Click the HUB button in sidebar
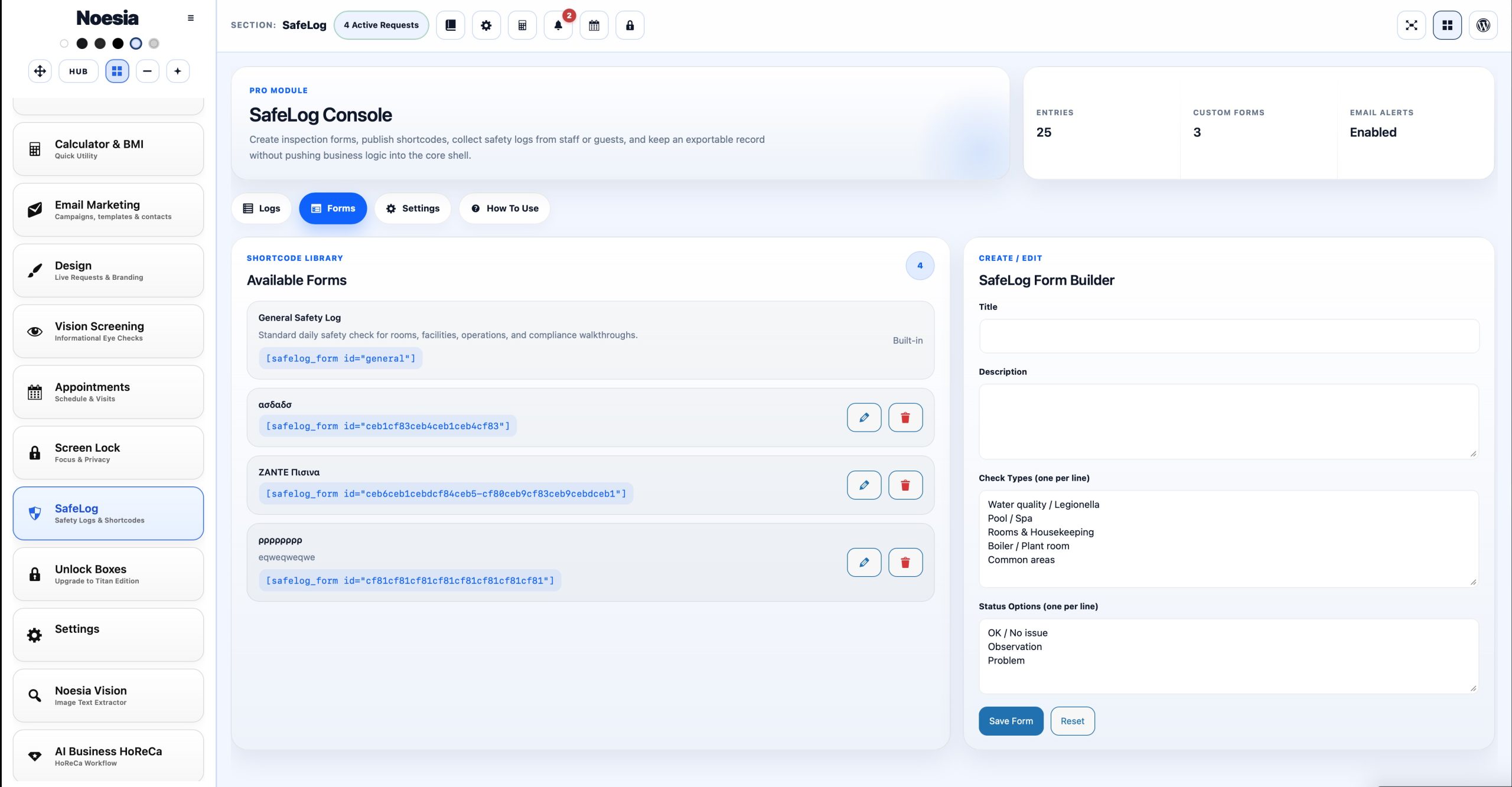 pos(79,71)
